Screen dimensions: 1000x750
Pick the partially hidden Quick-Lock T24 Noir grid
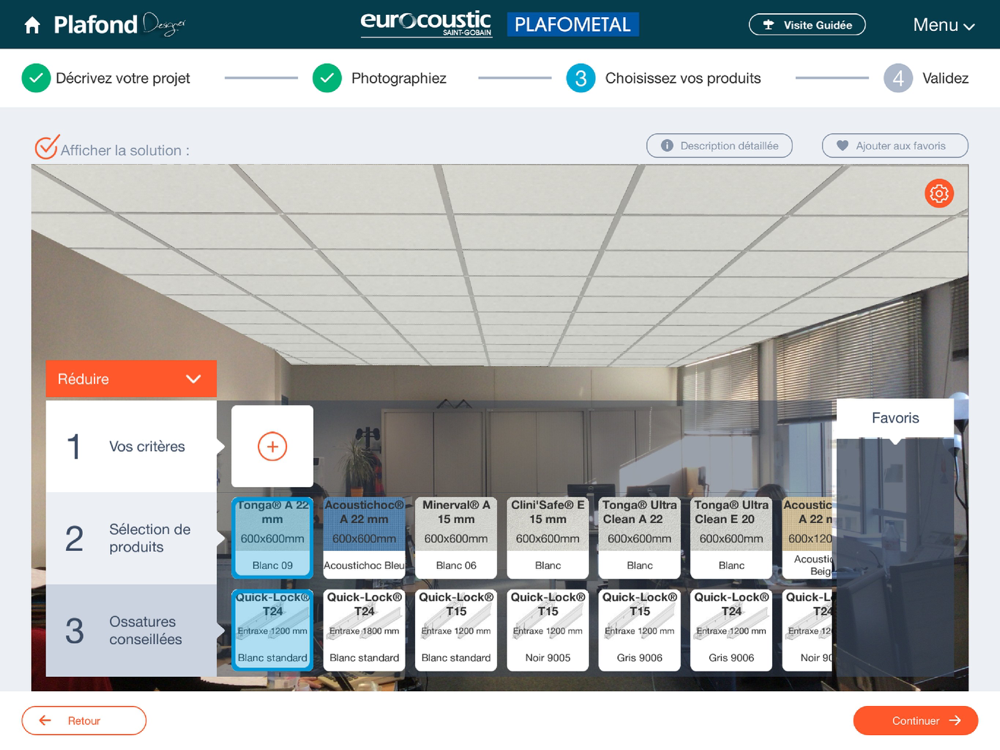pyautogui.click(x=807, y=630)
